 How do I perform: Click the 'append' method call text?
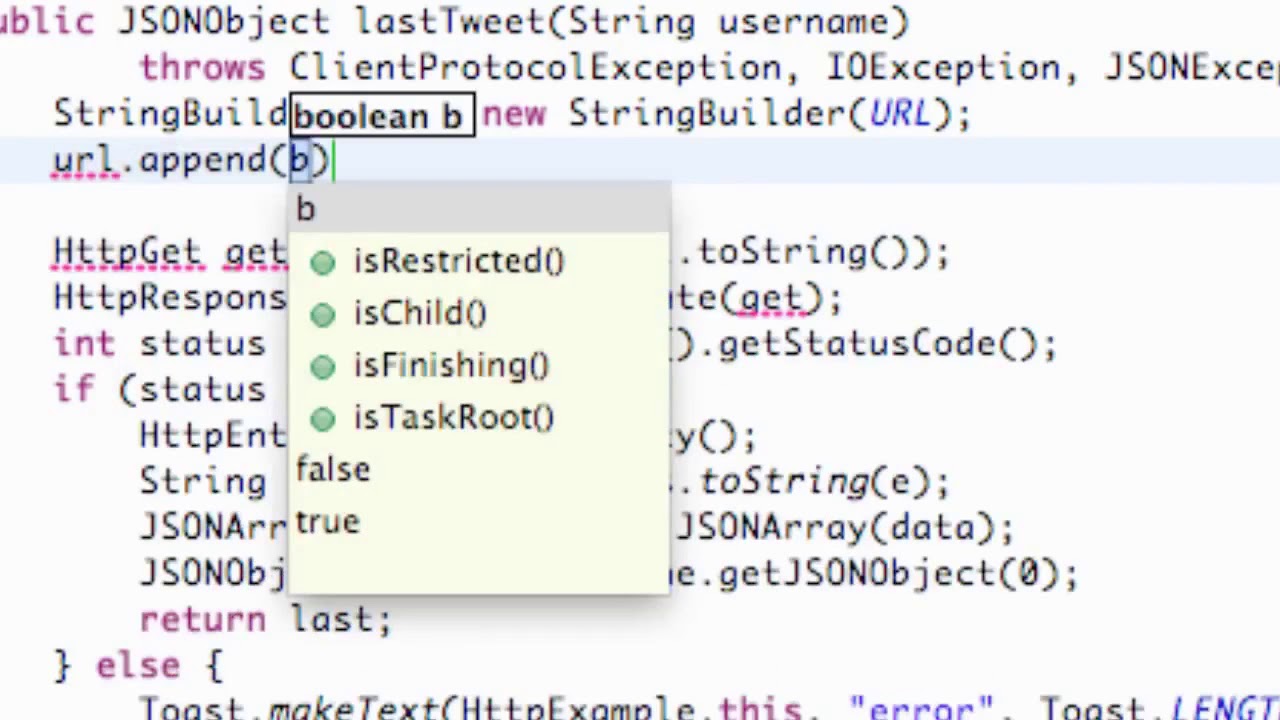point(205,160)
